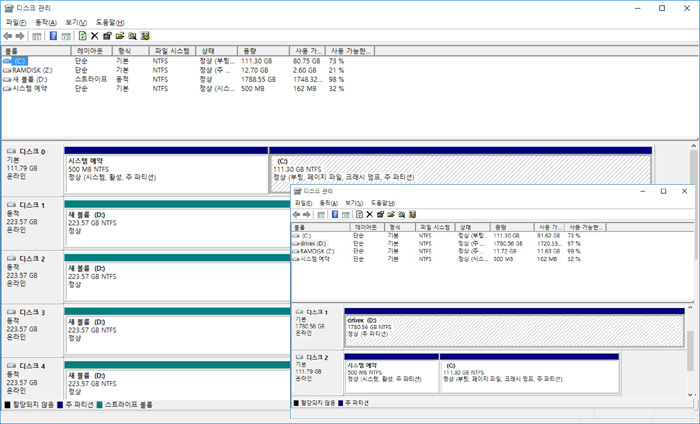This screenshot has height=424, width=700.
Task: Open the 동작(A) menu in main window
Action: click(x=46, y=21)
